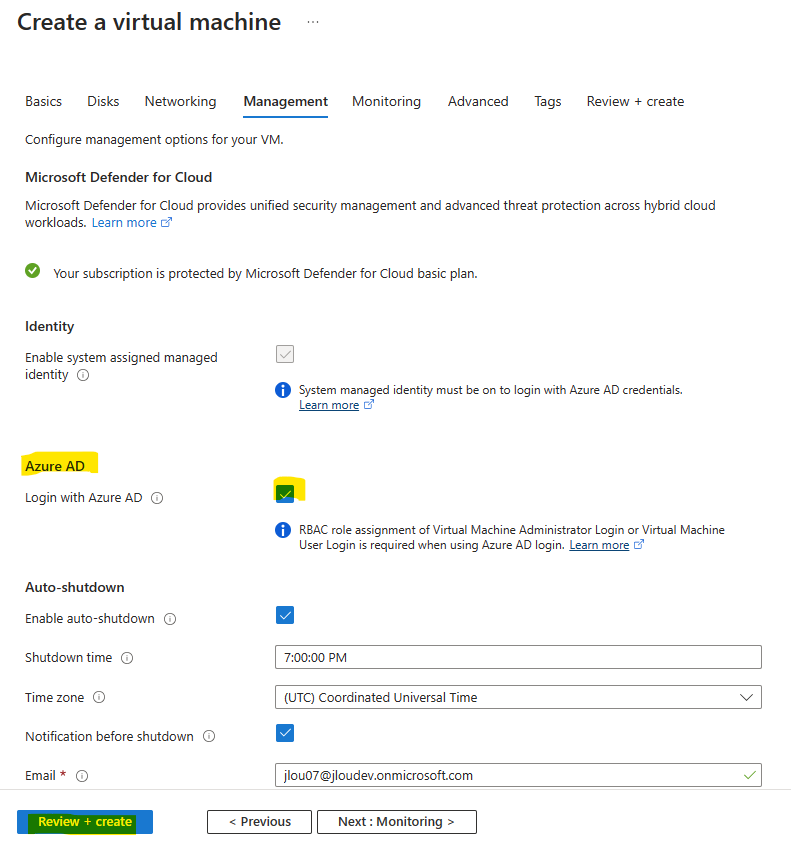
Task: Switch to the Advanced tab
Action: (x=478, y=101)
